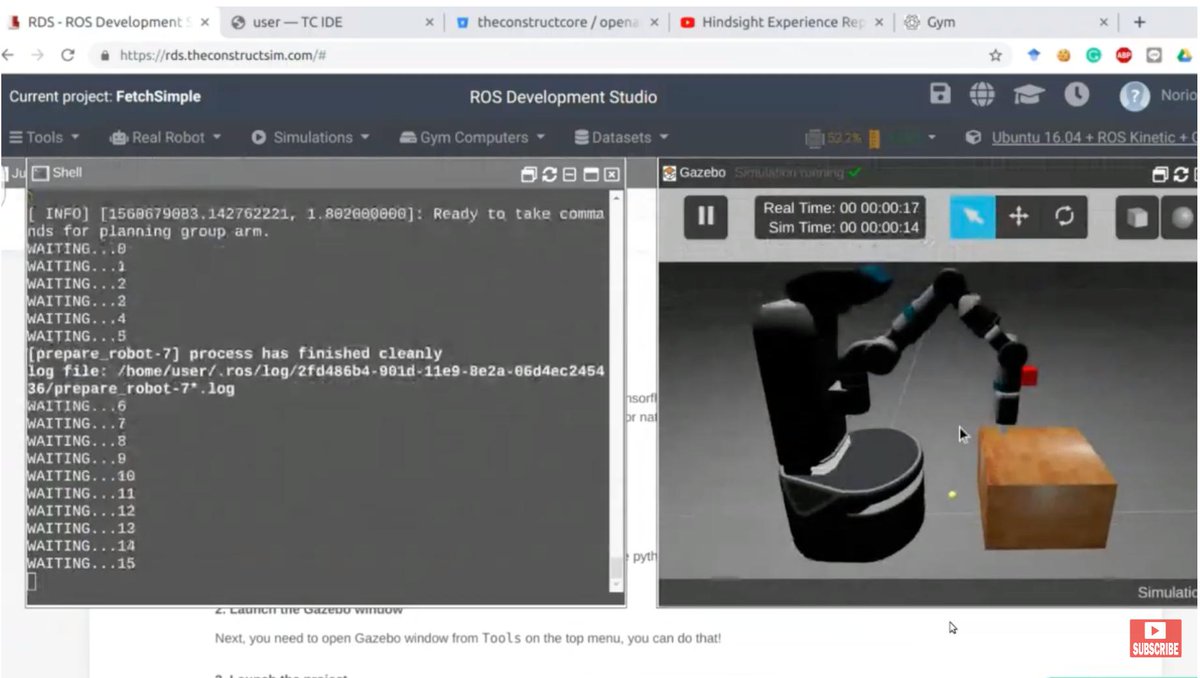Screen dimensions: 1200x678
Task: Click the 'Current project: FetchSimple' label
Action: click(105, 97)
